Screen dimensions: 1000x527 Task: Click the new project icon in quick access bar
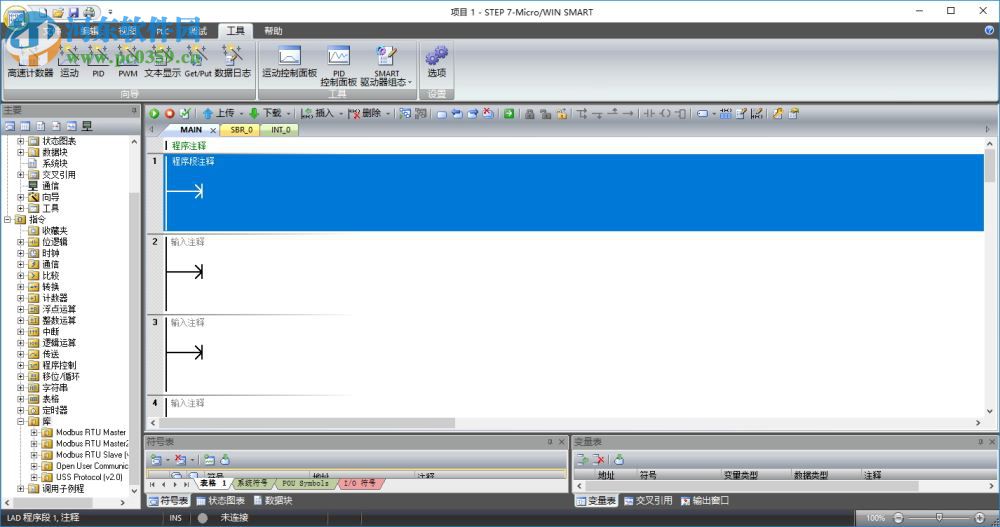43,12
